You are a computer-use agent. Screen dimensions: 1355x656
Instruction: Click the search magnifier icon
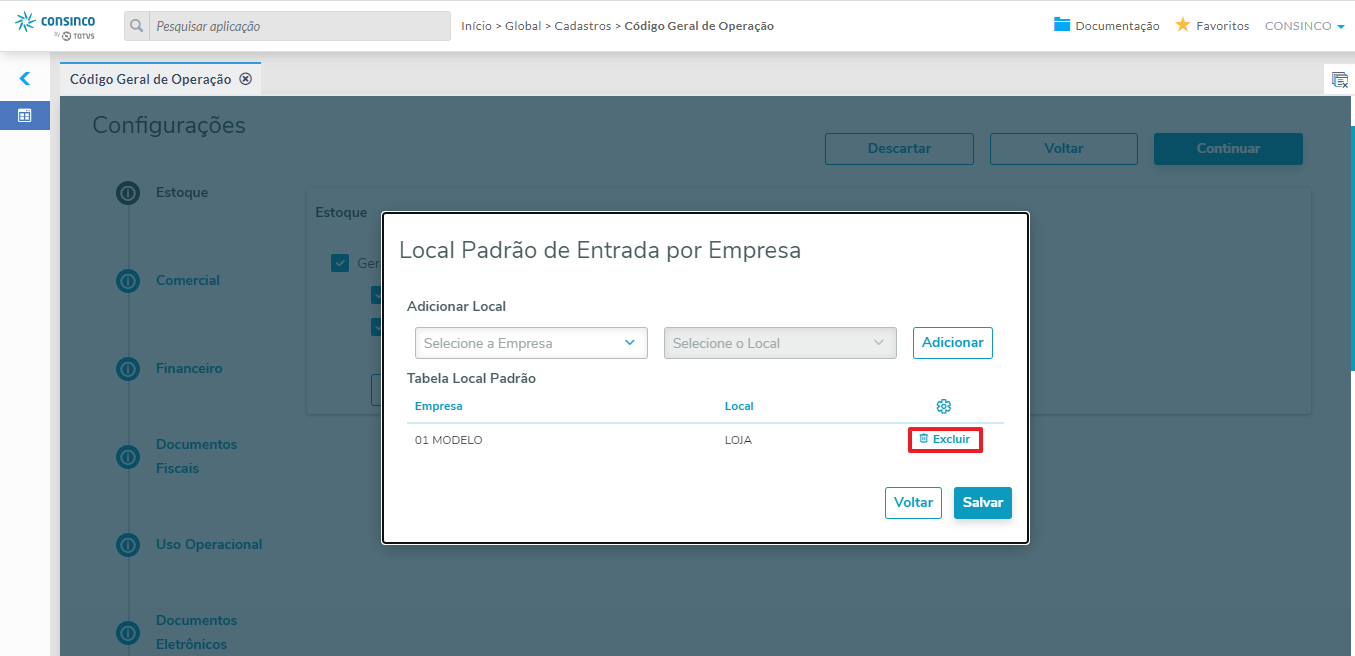point(137,26)
